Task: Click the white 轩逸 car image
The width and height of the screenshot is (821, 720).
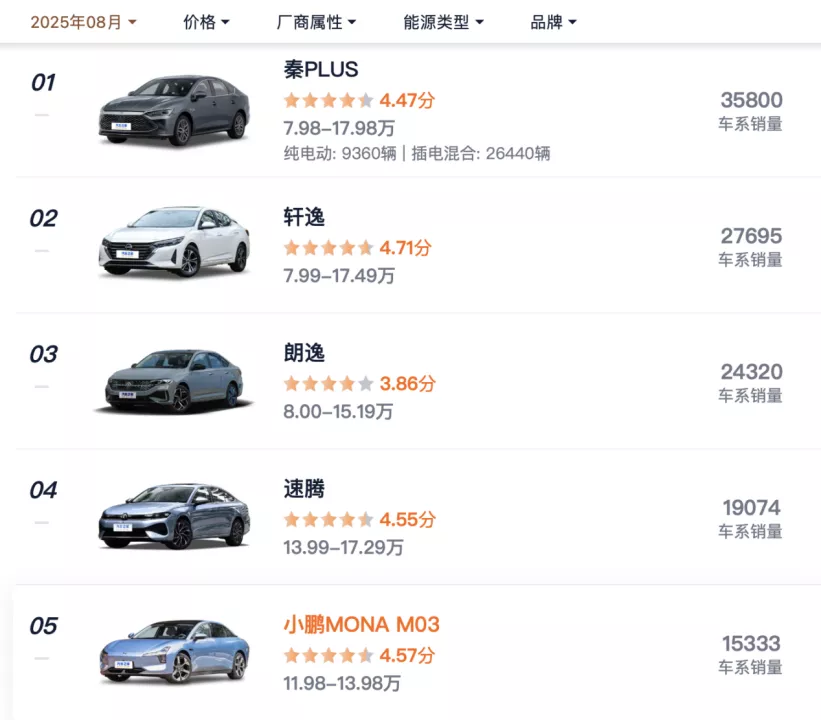Action: pos(173,243)
